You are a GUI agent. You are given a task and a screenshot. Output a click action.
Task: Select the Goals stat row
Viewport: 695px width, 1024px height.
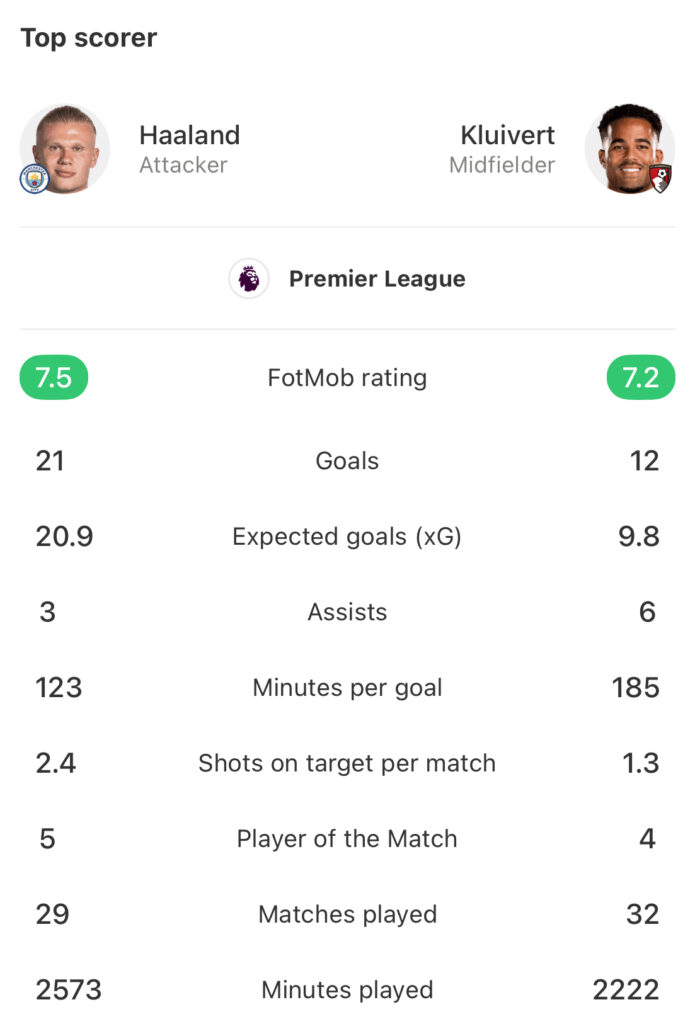pos(348,461)
